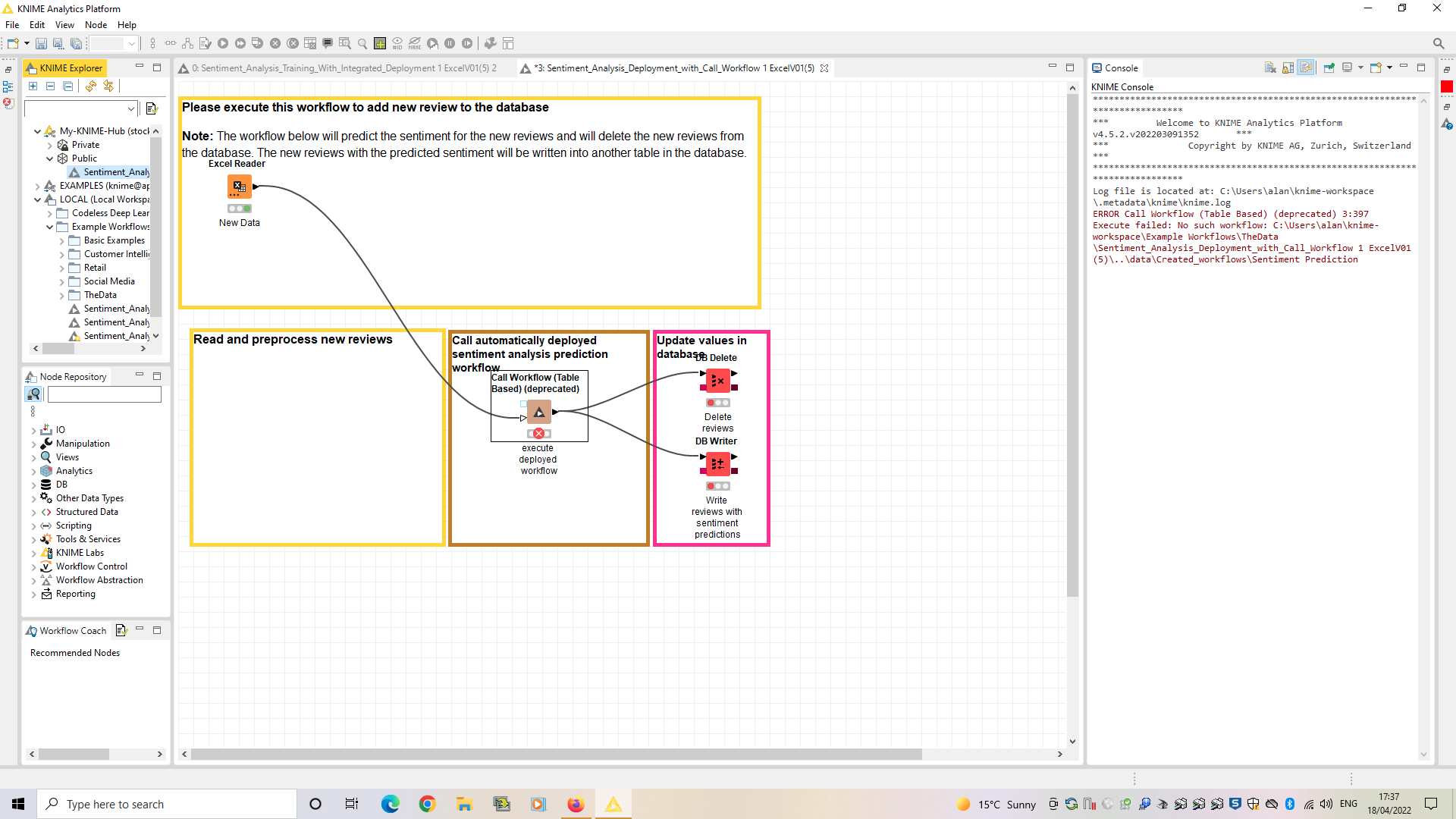This screenshot has height=819, width=1456.
Task: Toggle fuzzy search in Node Repository
Action: pyautogui.click(x=33, y=394)
